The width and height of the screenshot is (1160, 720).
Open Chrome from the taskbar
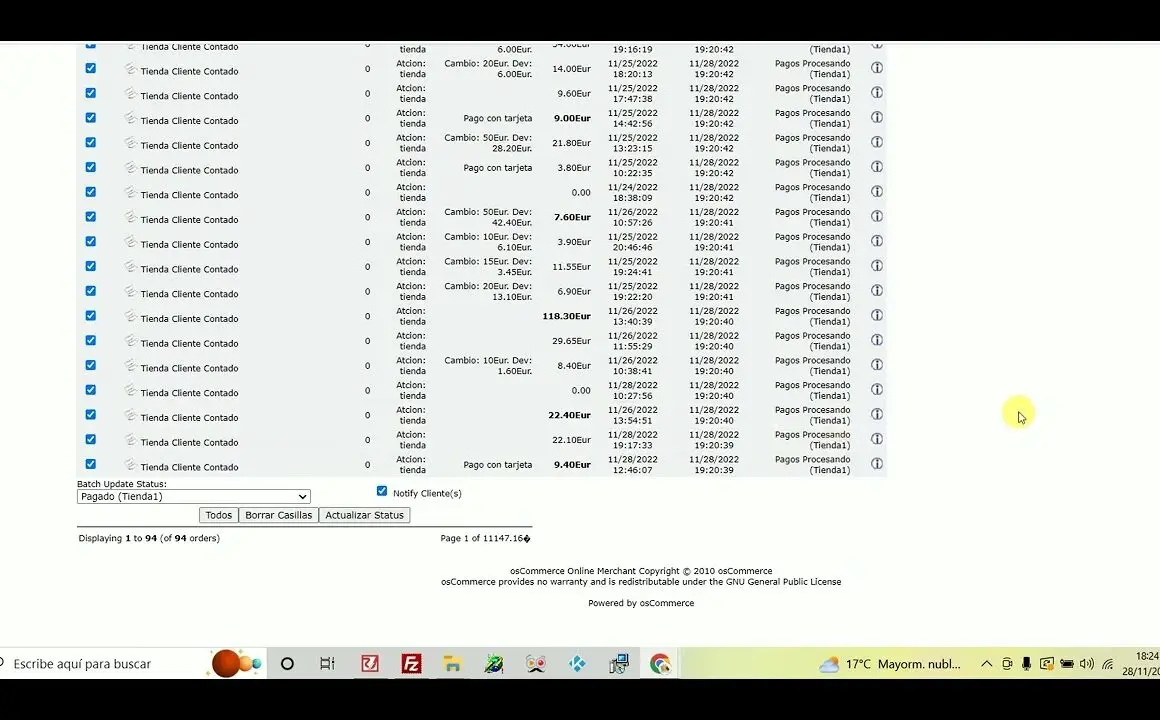click(659, 664)
